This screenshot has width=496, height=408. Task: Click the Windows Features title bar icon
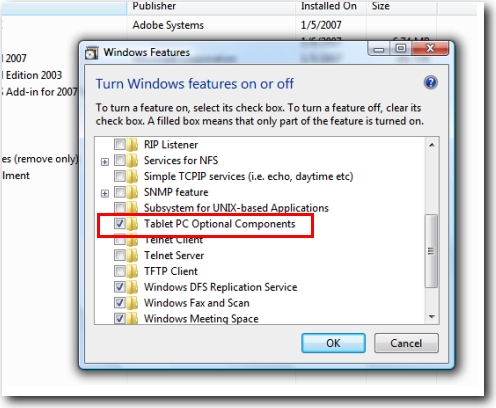tap(91, 53)
